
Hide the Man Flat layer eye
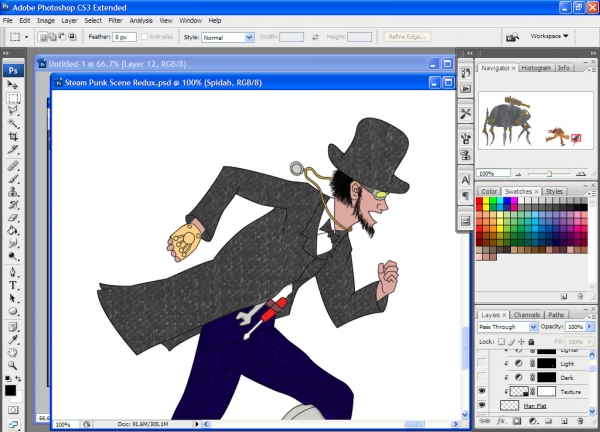tap(482, 405)
